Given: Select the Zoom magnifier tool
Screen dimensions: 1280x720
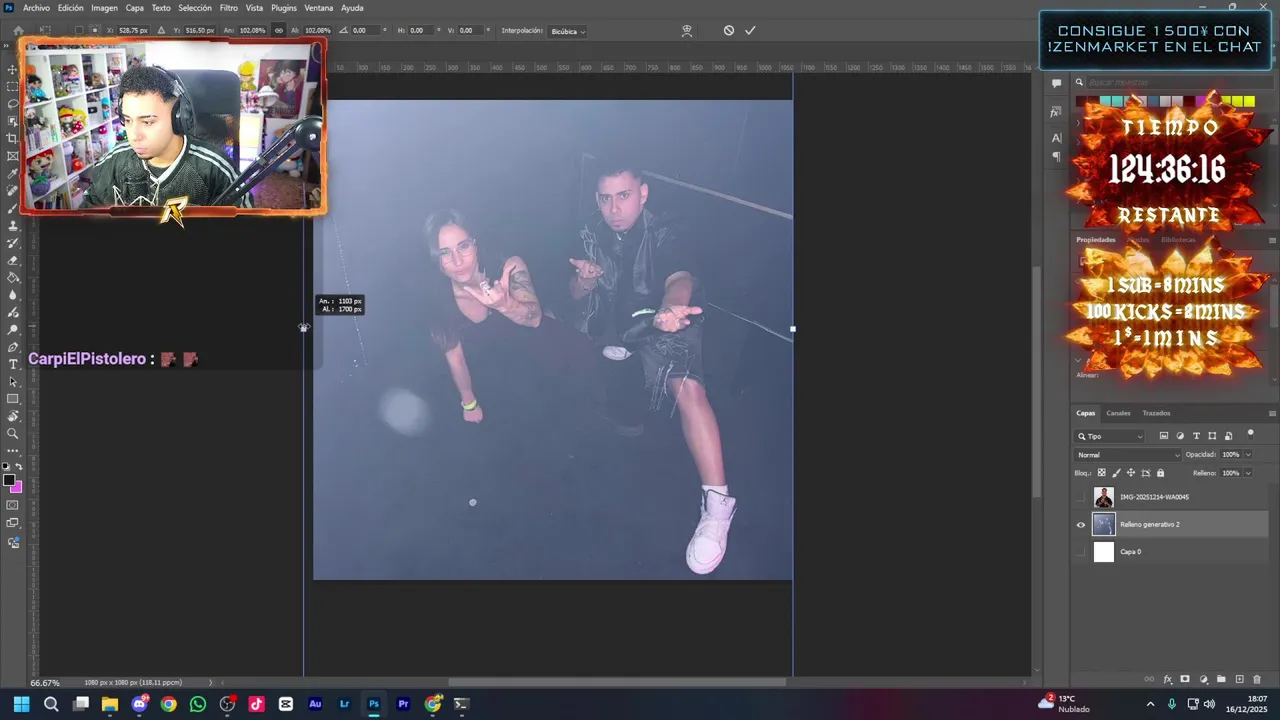Looking at the screenshot, I should [x=13, y=433].
